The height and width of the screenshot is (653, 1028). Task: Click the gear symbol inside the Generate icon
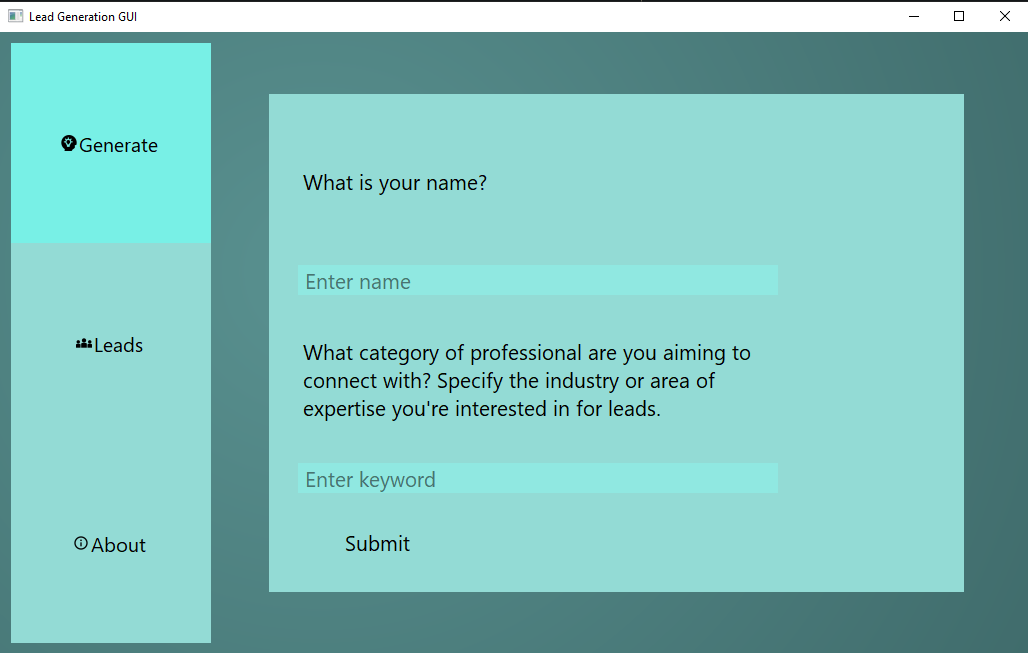point(68,142)
